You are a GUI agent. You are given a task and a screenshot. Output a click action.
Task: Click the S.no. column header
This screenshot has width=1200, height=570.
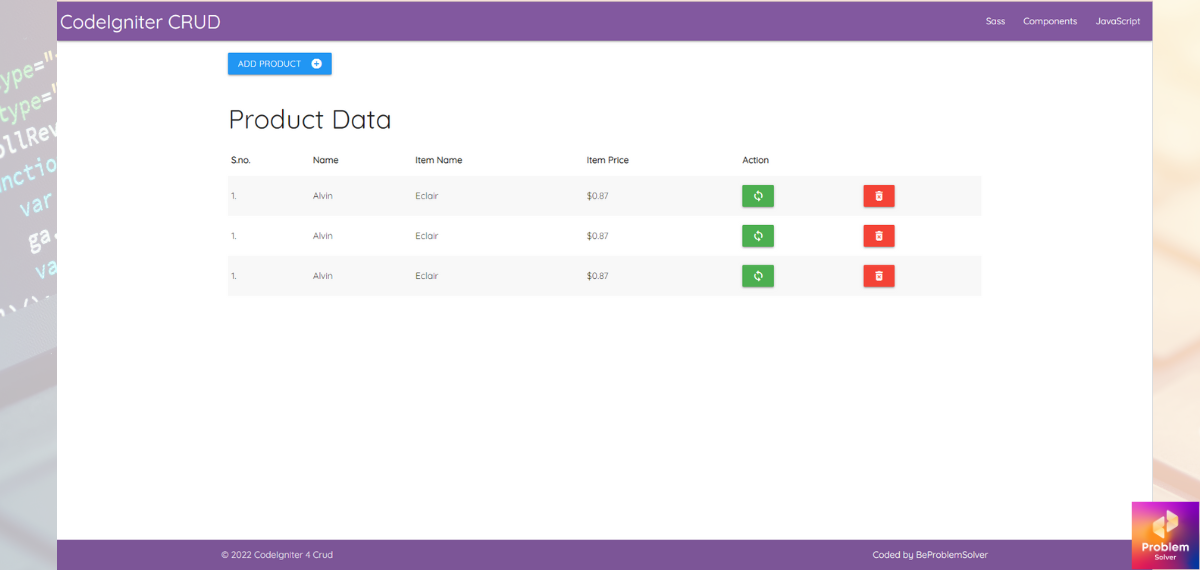[x=241, y=160]
